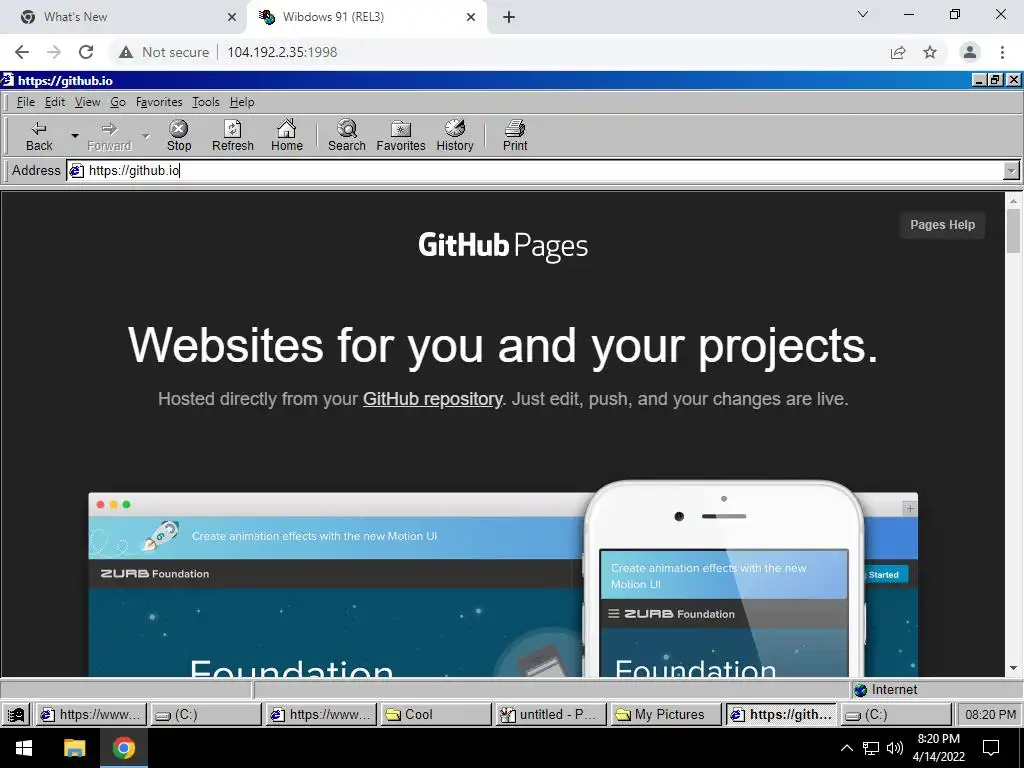The width and height of the screenshot is (1024, 768).
Task: Click the Chrome URL 104.192.2.35:1998
Action: pos(282,52)
